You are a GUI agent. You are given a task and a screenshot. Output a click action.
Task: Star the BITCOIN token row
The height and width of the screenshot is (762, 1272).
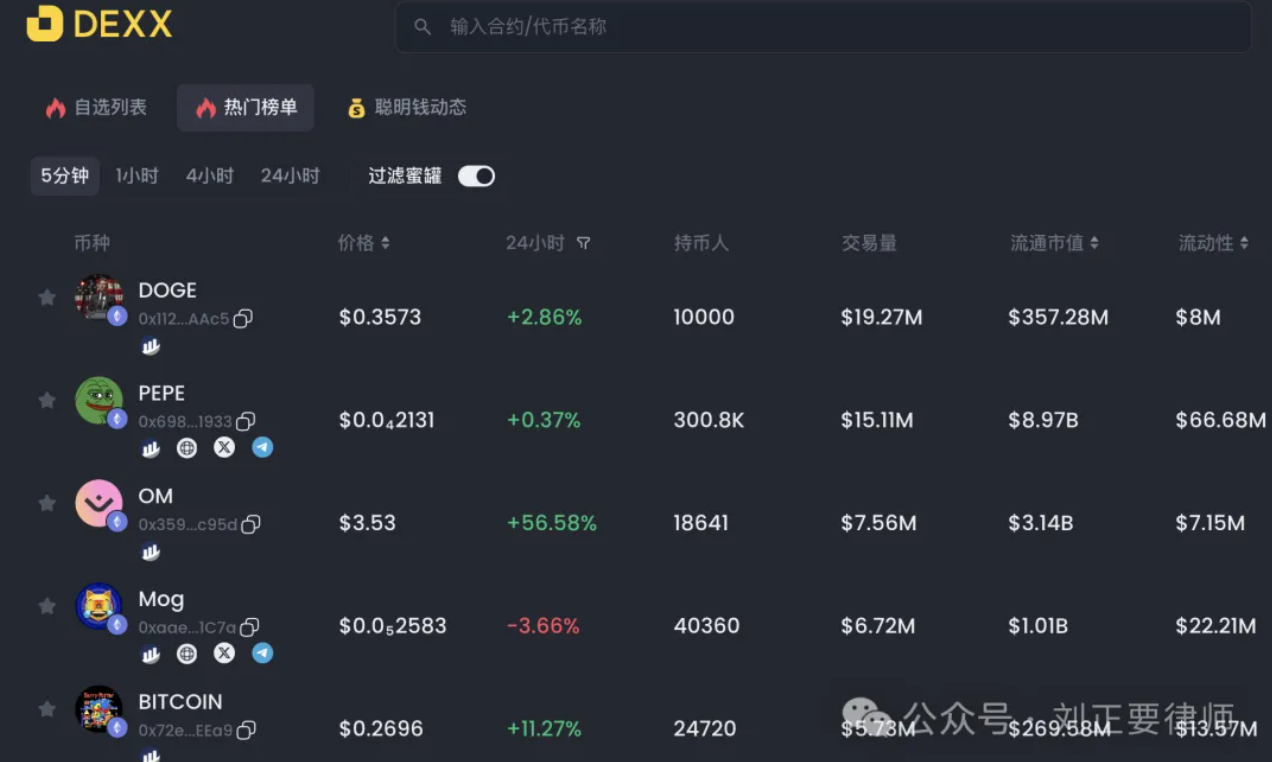(x=46, y=708)
